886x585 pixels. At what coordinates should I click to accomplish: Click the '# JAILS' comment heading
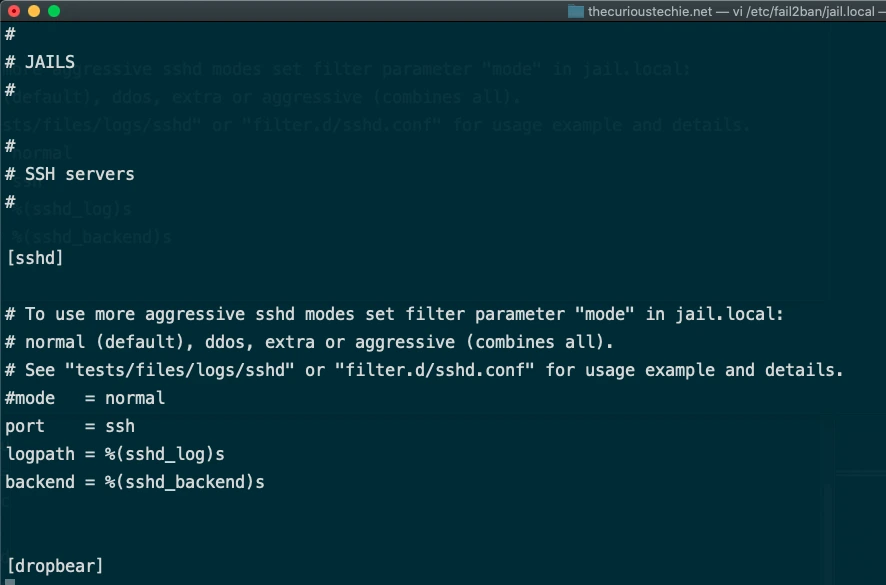40,62
